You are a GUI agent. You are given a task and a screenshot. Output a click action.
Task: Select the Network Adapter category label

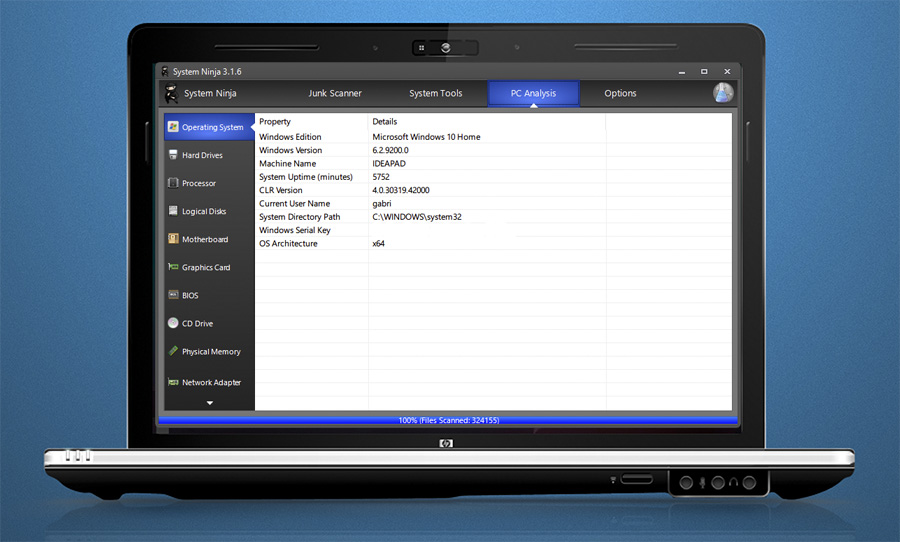point(211,382)
